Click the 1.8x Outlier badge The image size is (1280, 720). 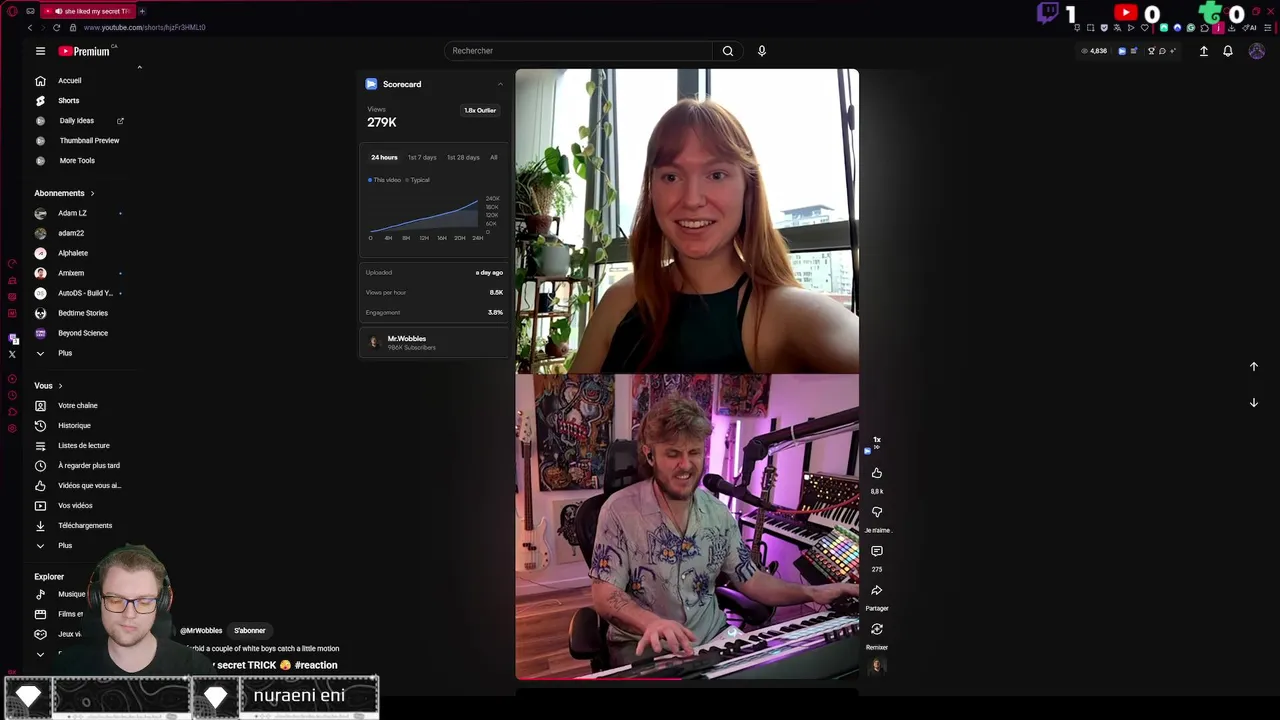tap(480, 110)
